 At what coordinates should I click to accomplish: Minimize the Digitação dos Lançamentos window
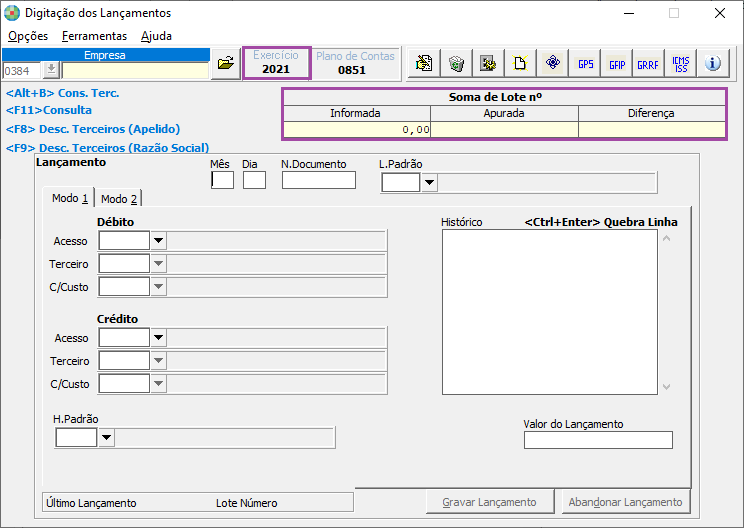629,13
